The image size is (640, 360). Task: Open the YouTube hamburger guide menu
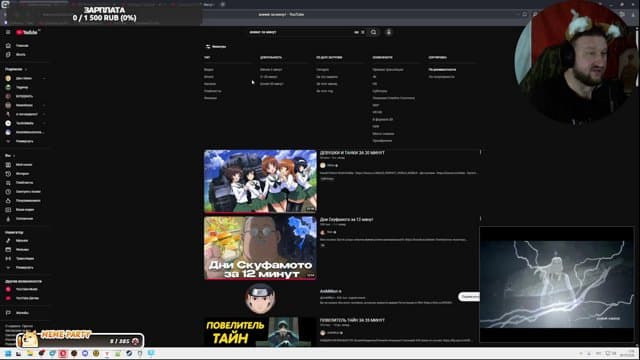tap(8, 32)
